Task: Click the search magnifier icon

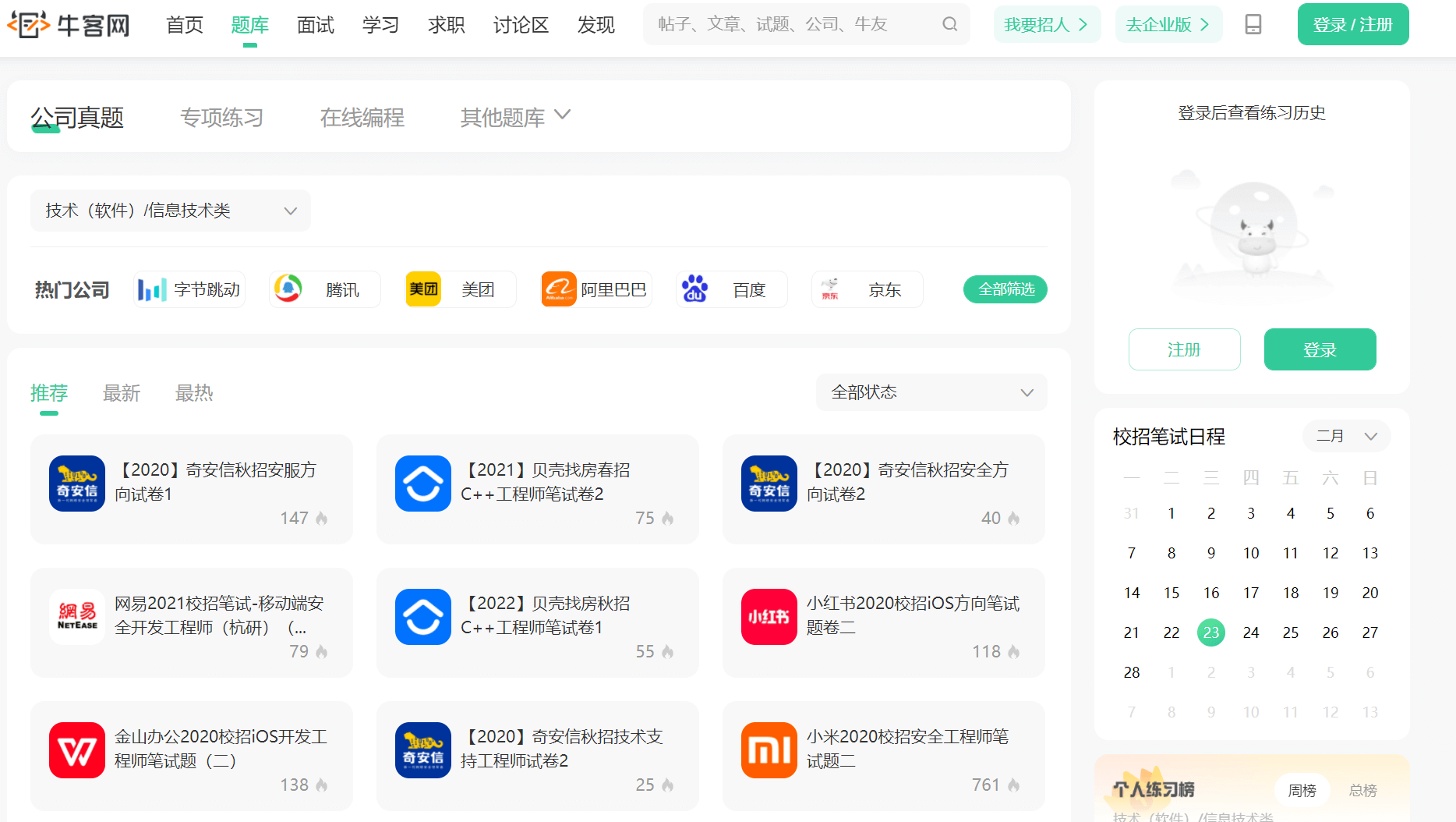Action: [949, 24]
